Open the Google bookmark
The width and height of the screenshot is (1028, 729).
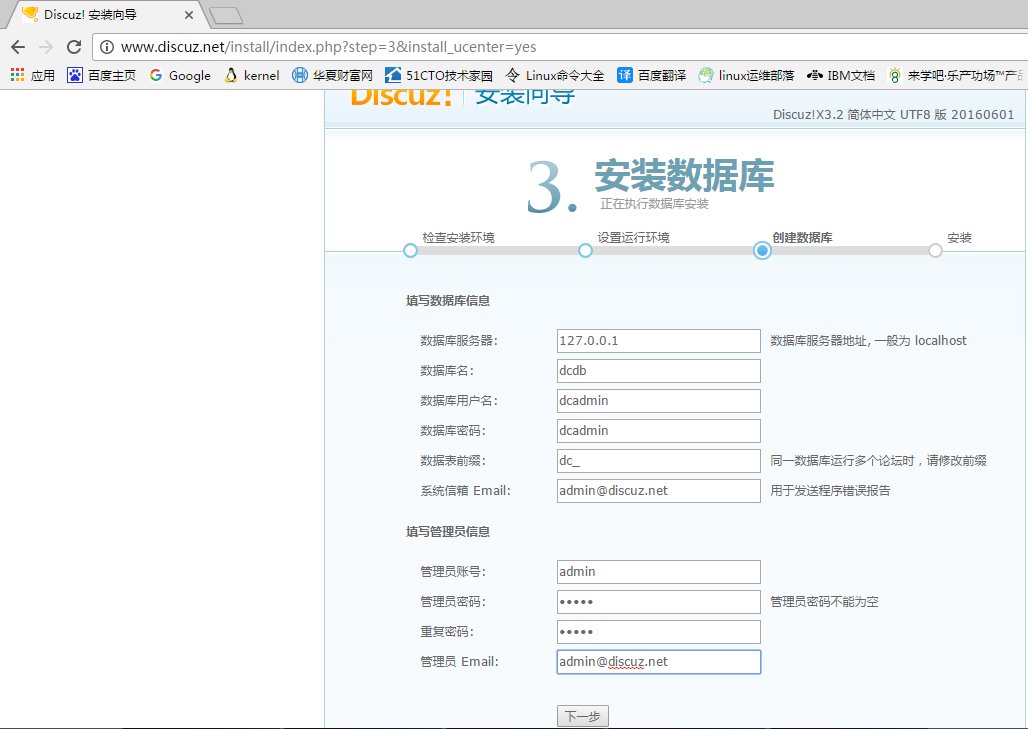180,75
